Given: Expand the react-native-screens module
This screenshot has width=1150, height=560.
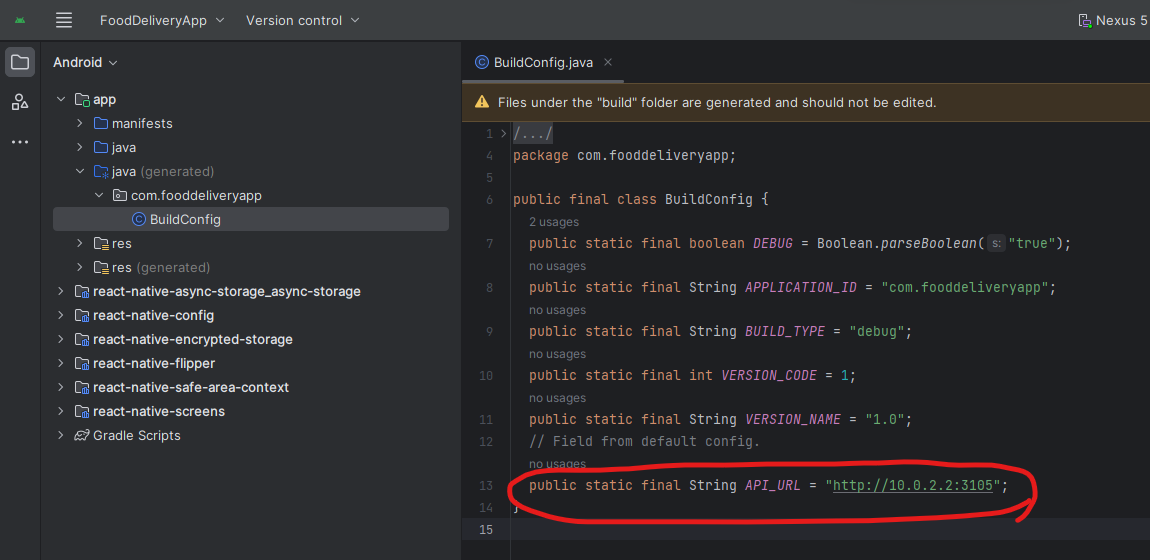Looking at the screenshot, I should pyautogui.click(x=61, y=411).
